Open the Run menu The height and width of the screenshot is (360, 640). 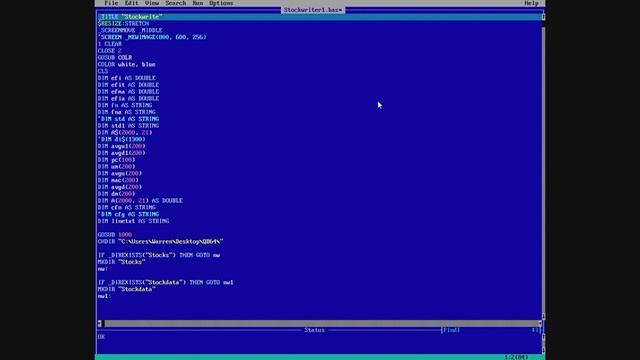(x=198, y=3)
